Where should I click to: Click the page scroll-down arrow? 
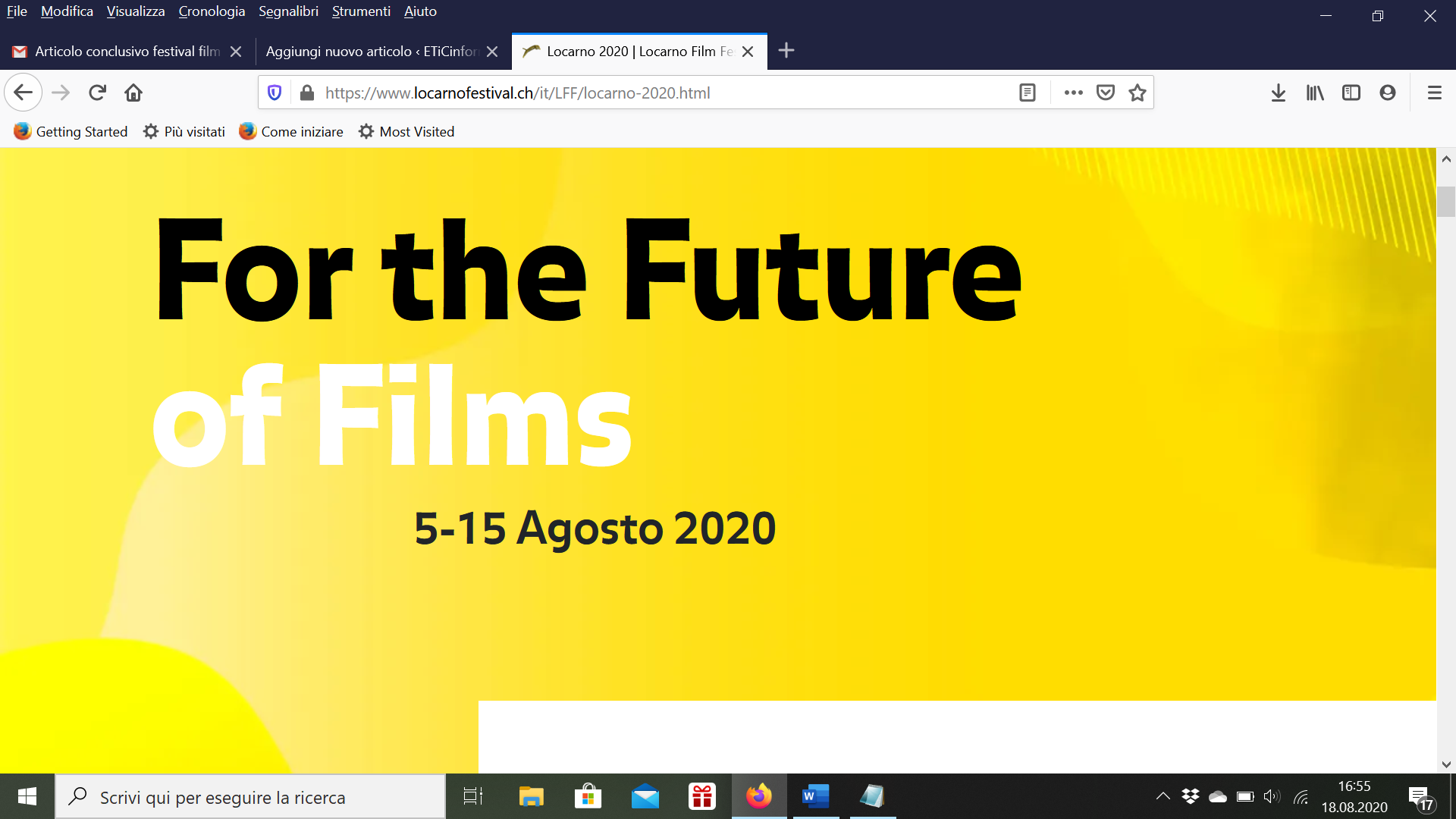pos(1446,764)
